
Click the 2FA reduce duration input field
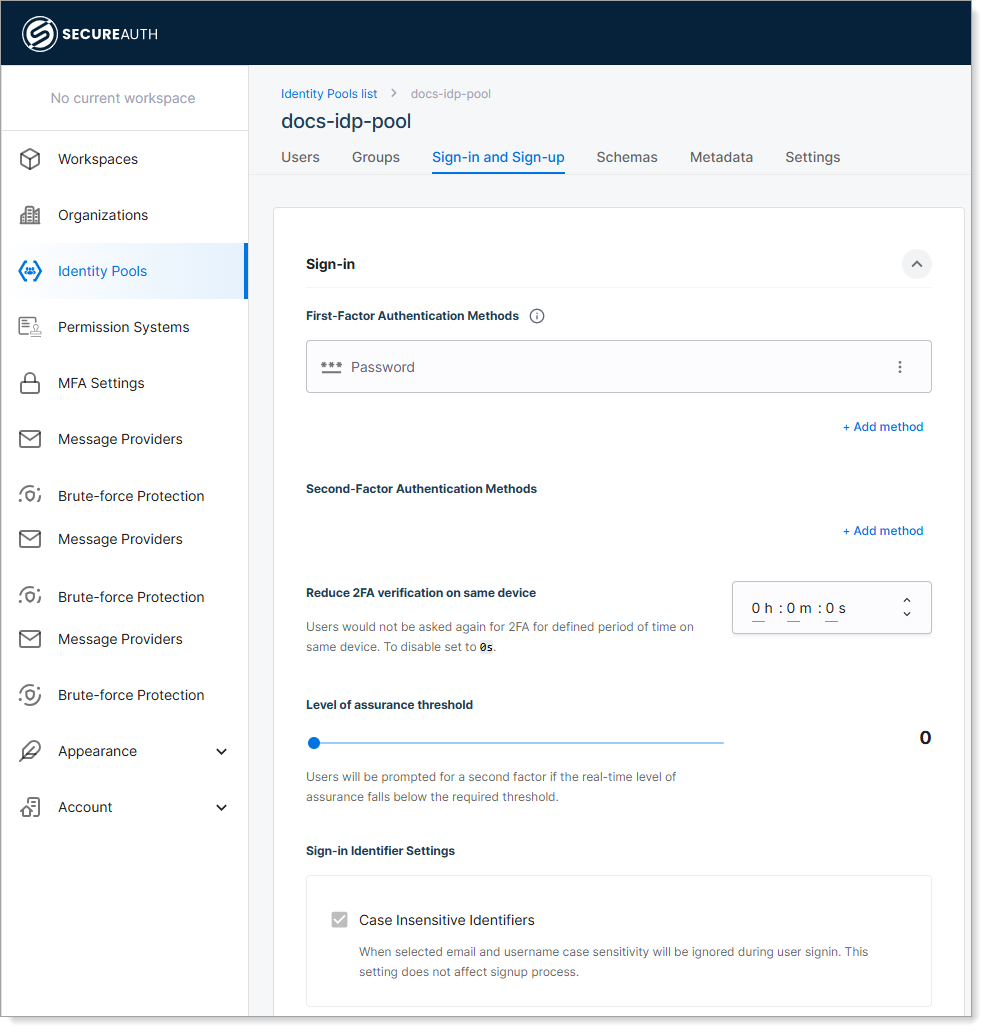point(832,607)
